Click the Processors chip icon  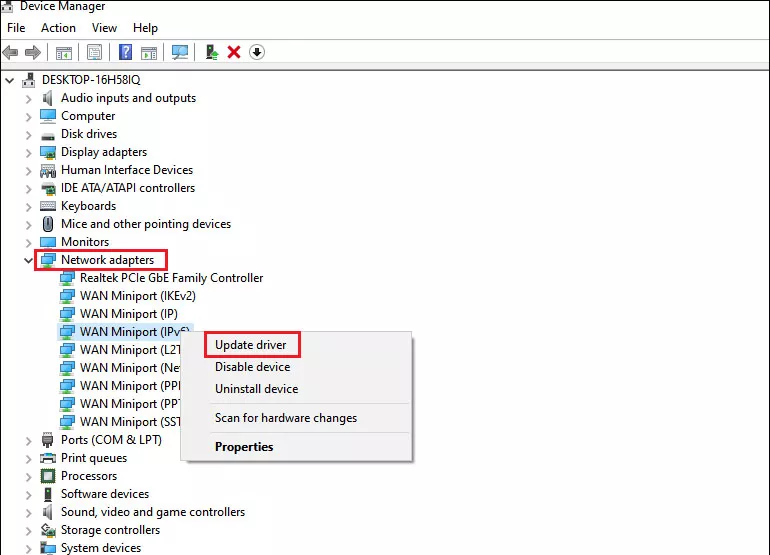coord(48,476)
